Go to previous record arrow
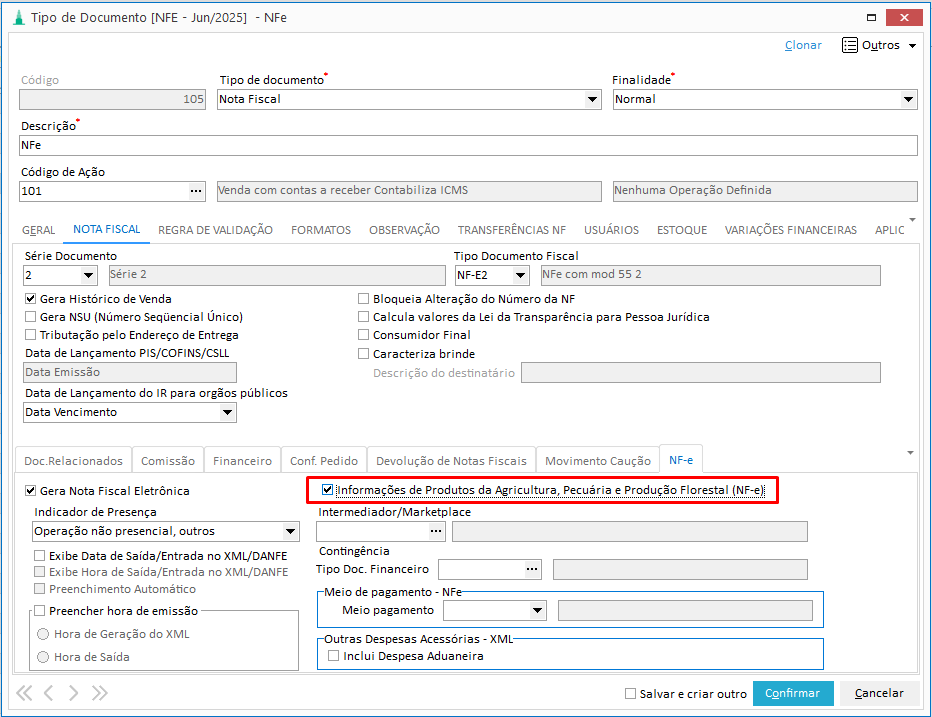Screen dimensions: 932x717 point(49,693)
